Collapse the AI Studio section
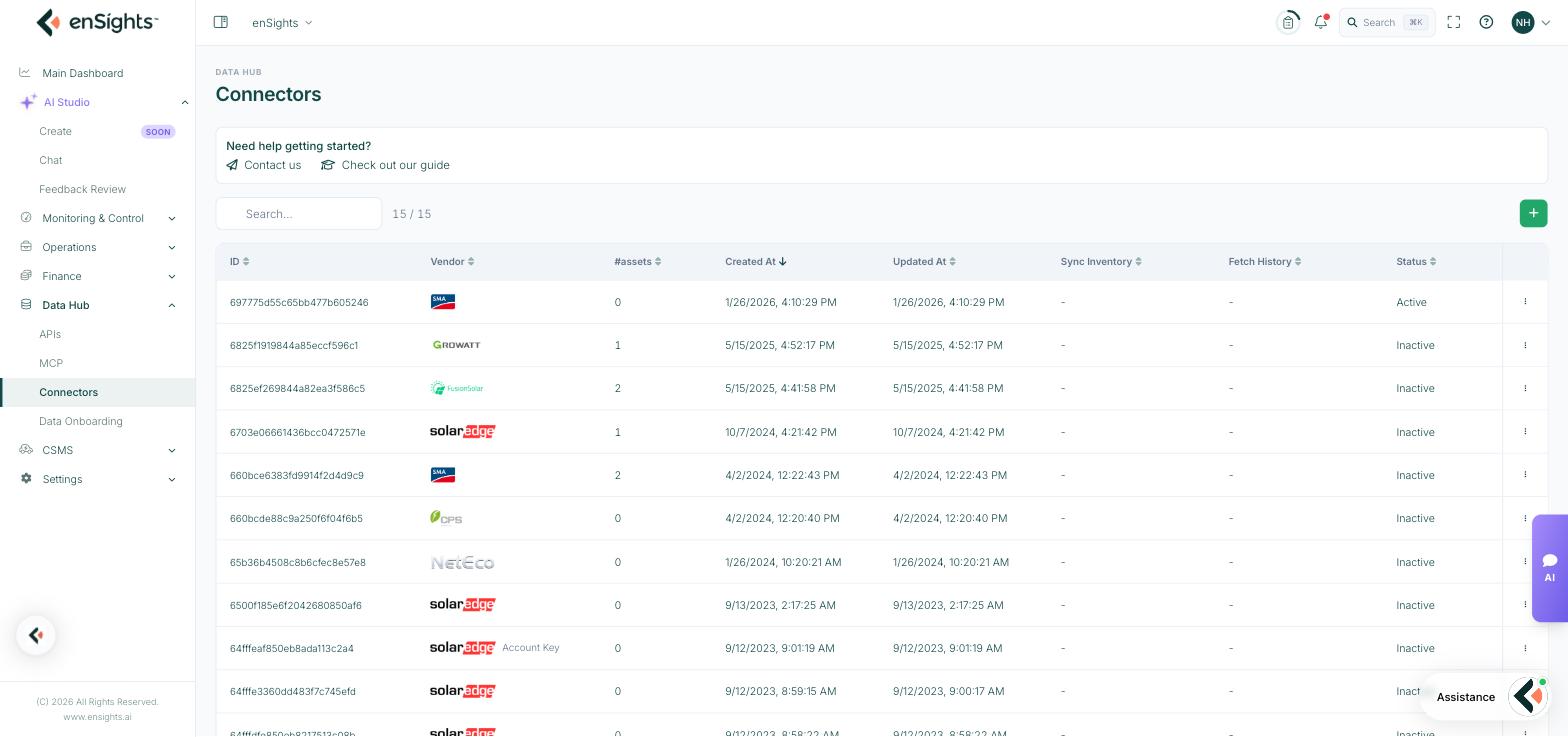Image resolution: width=1568 pixels, height=737 pixels. coord(184,102)
